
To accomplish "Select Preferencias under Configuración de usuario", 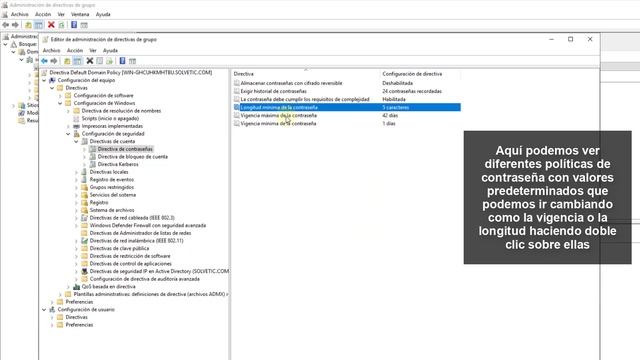I will (79, 325).
